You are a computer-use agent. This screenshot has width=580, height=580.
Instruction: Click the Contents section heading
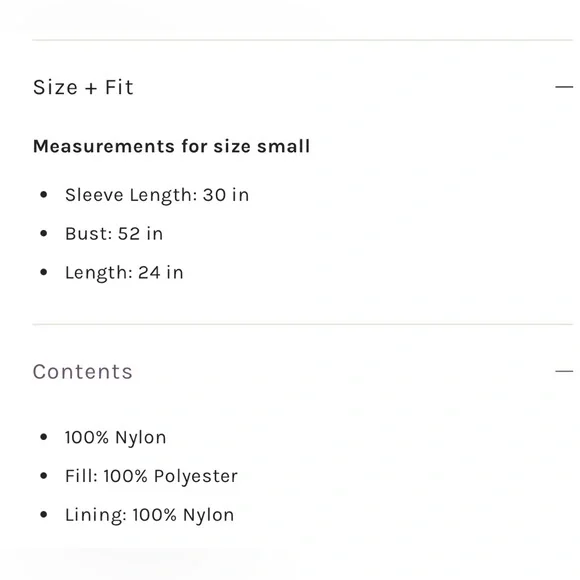coord(82,371)
